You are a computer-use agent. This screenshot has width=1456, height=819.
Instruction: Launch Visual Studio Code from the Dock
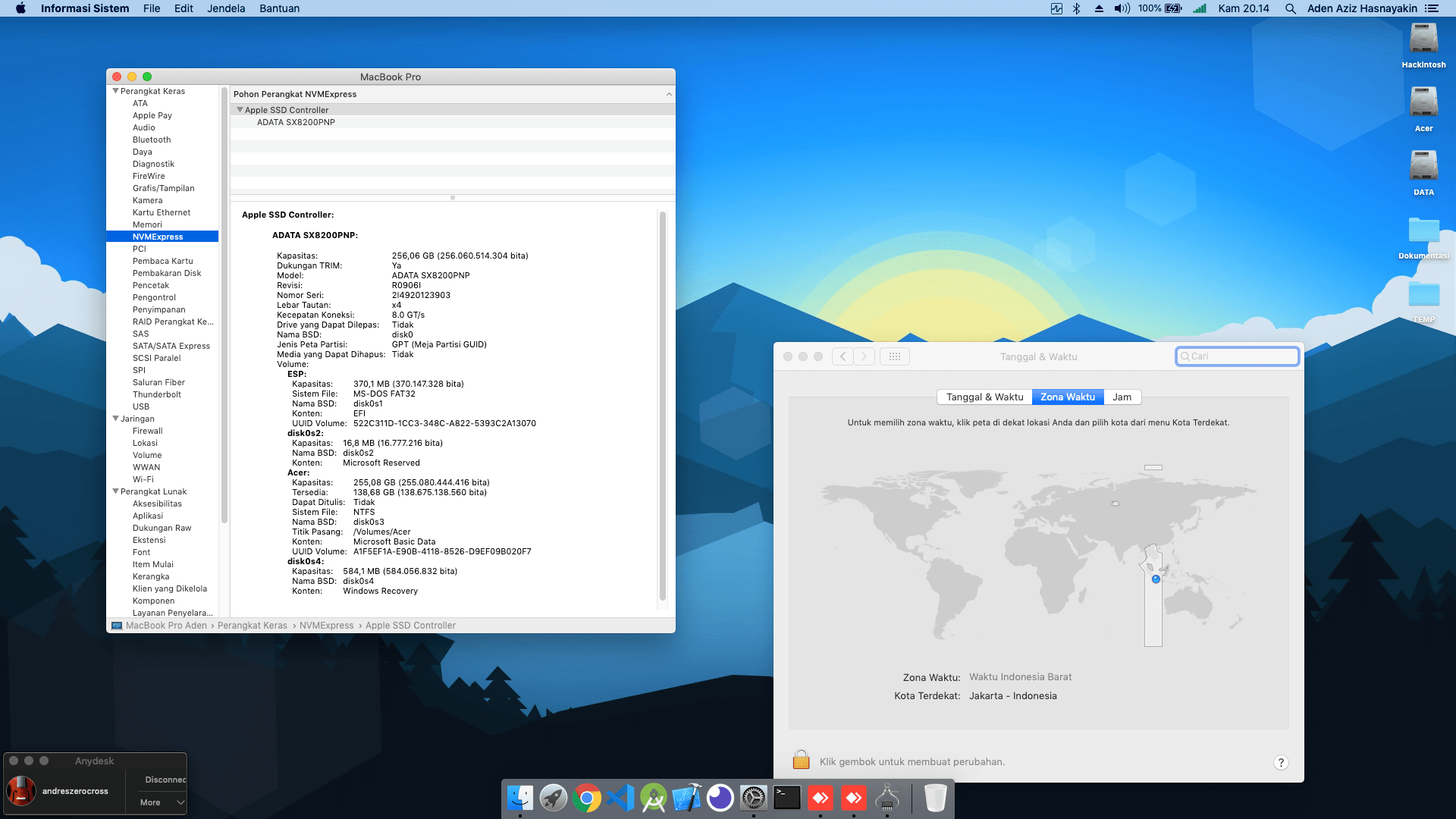tap(620, 798)
